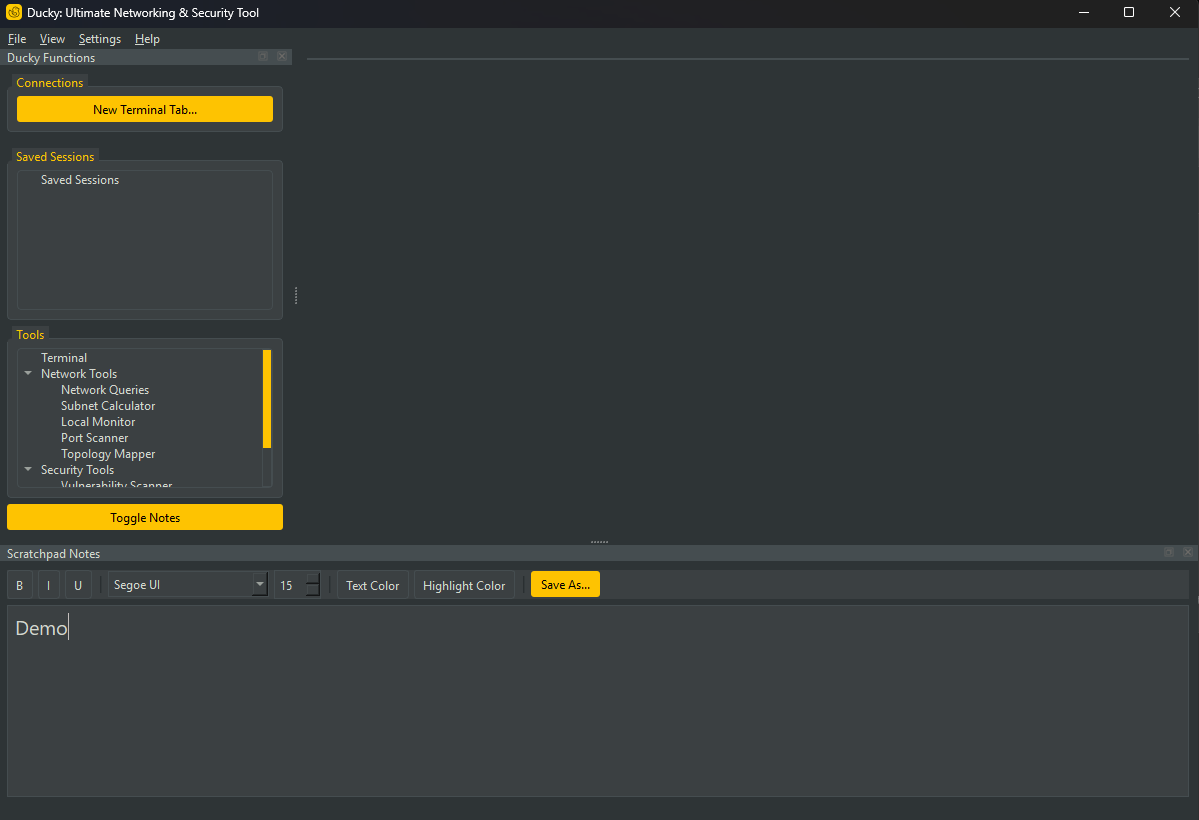Image resolution: width=1199 pixels, height=820 pixels.
Task: Float the Scratchpad Notes panel
Action: tap(1169, 553)
